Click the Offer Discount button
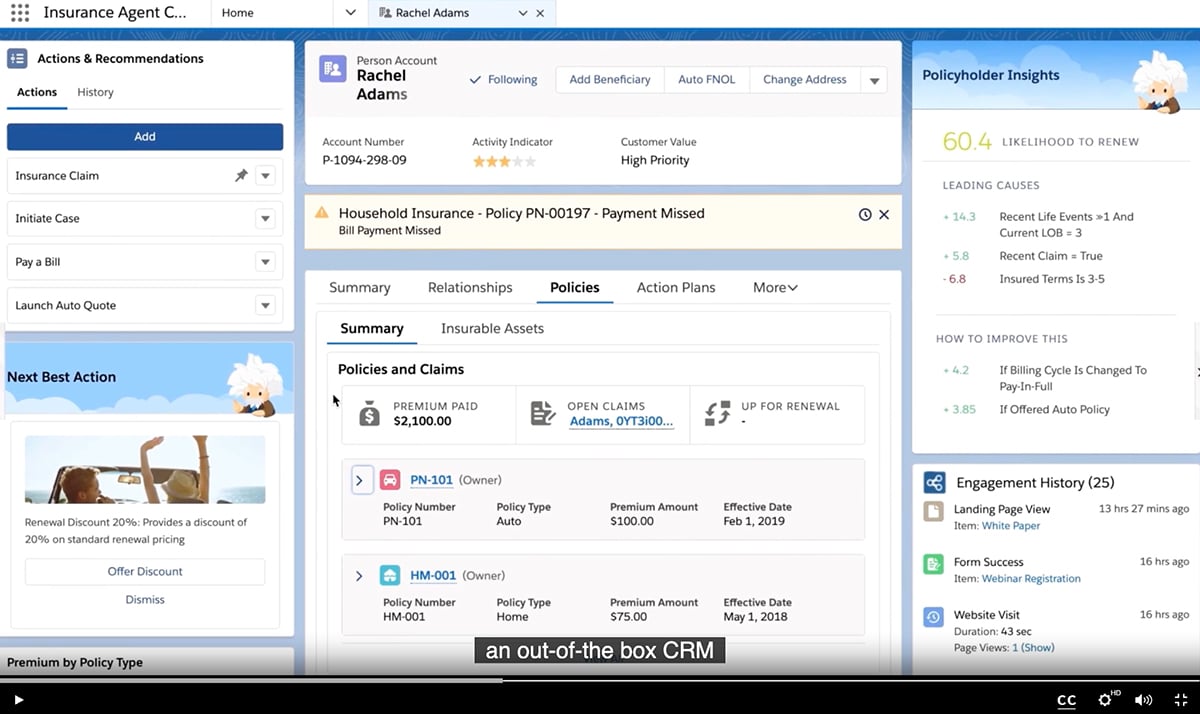1200x714 pixels. tap(144, 571)
